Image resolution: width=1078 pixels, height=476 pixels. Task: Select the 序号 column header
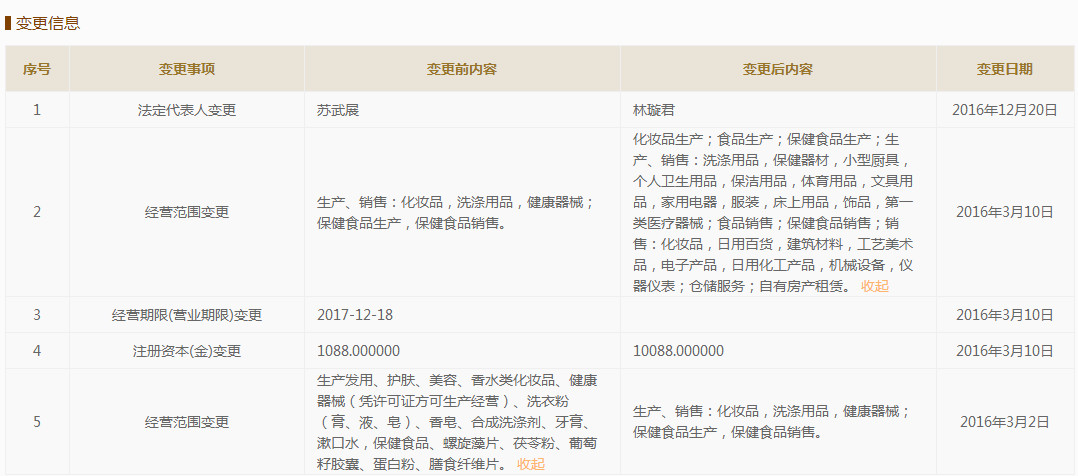pyautogui.click(x=37, y=69)
